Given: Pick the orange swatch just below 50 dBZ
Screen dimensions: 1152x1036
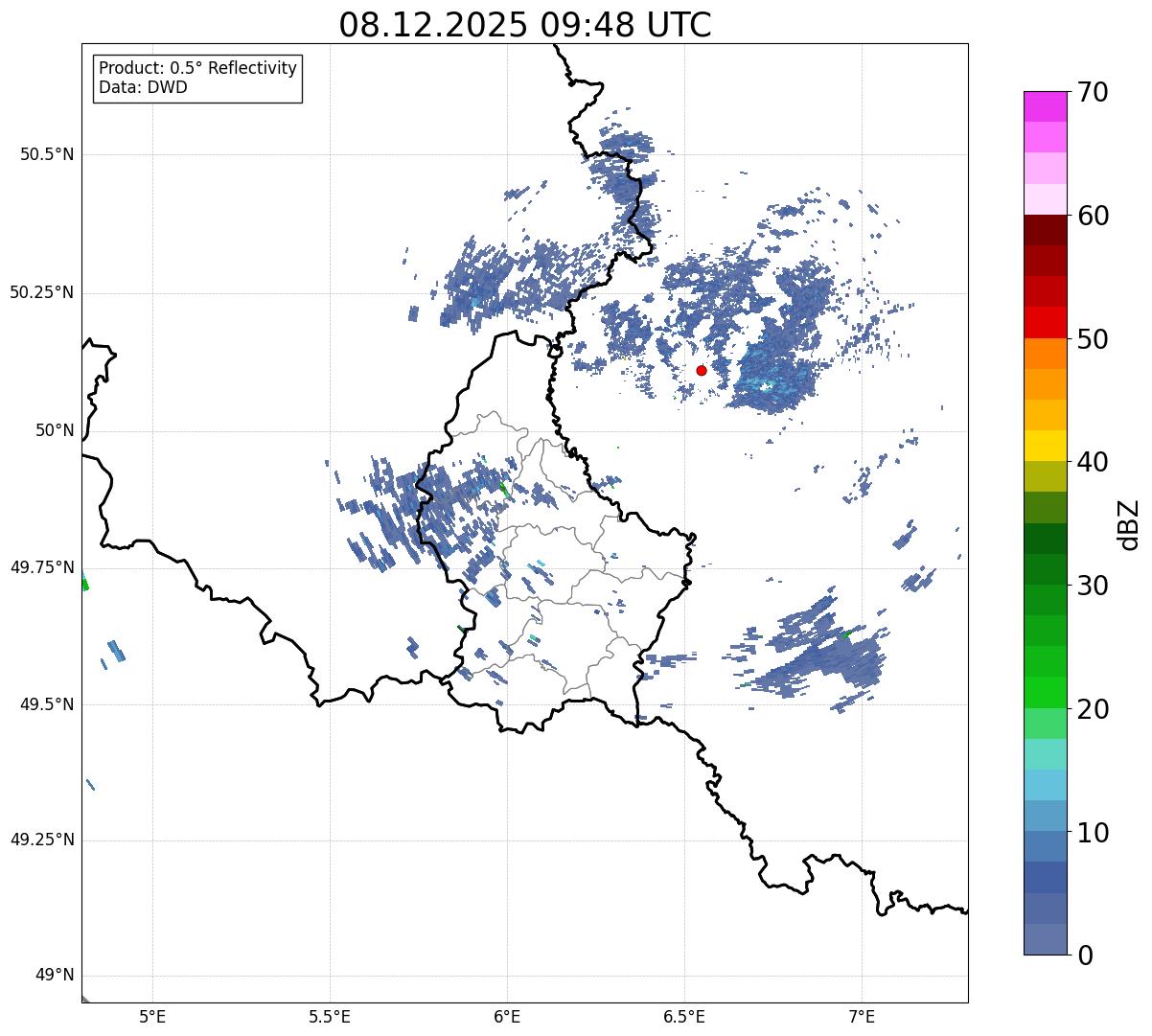Looking at the screenshot, I should 1045,354.
